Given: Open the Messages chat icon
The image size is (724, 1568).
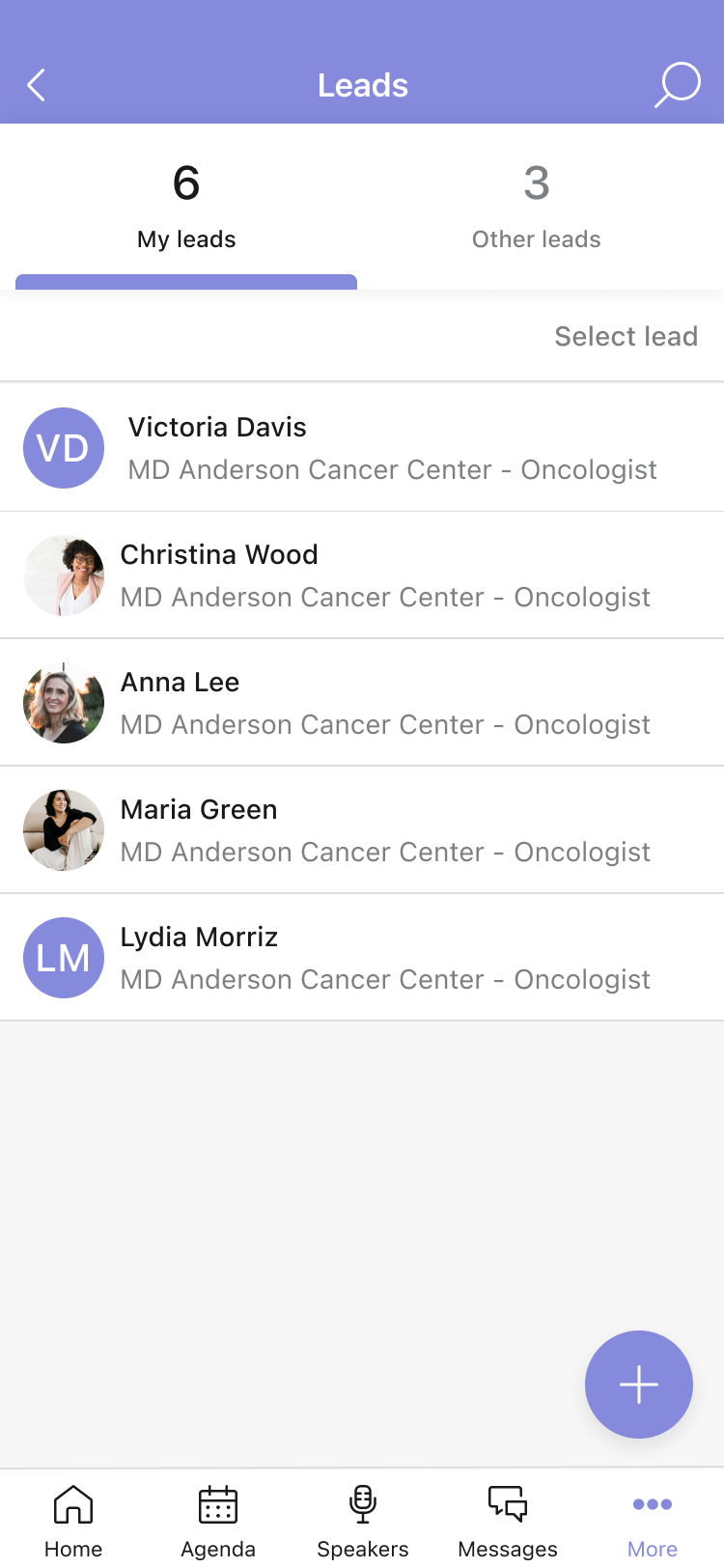Looking at the screenshot, I should coord(508,1504).
